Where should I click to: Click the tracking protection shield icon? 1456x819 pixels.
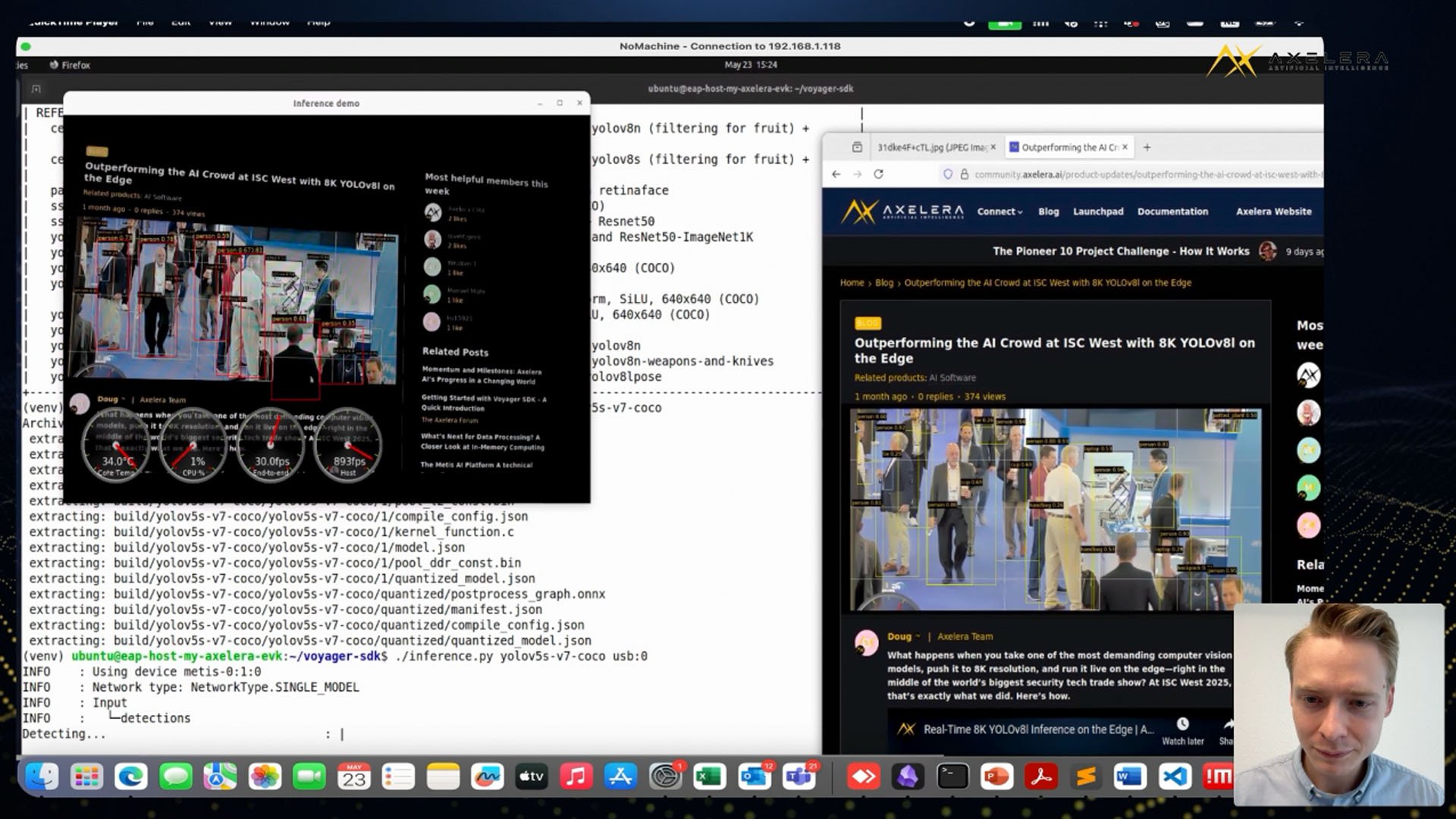tap(948, 174)
